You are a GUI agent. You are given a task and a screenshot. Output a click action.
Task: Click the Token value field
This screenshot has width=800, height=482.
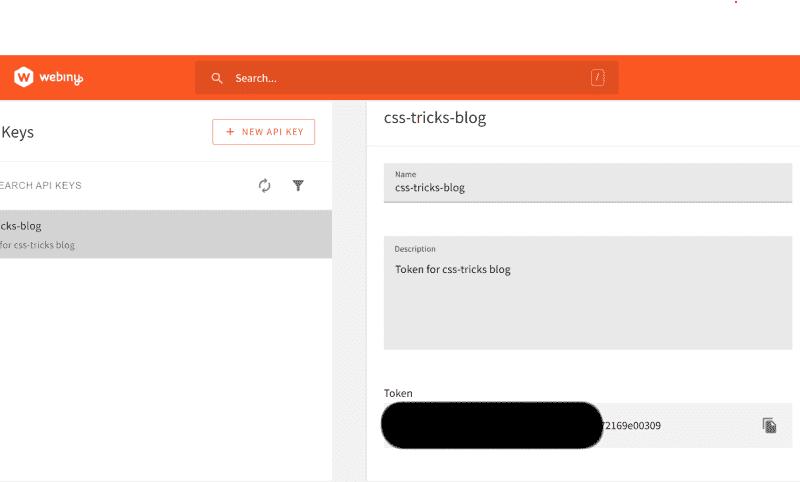[x=588, y=425]
